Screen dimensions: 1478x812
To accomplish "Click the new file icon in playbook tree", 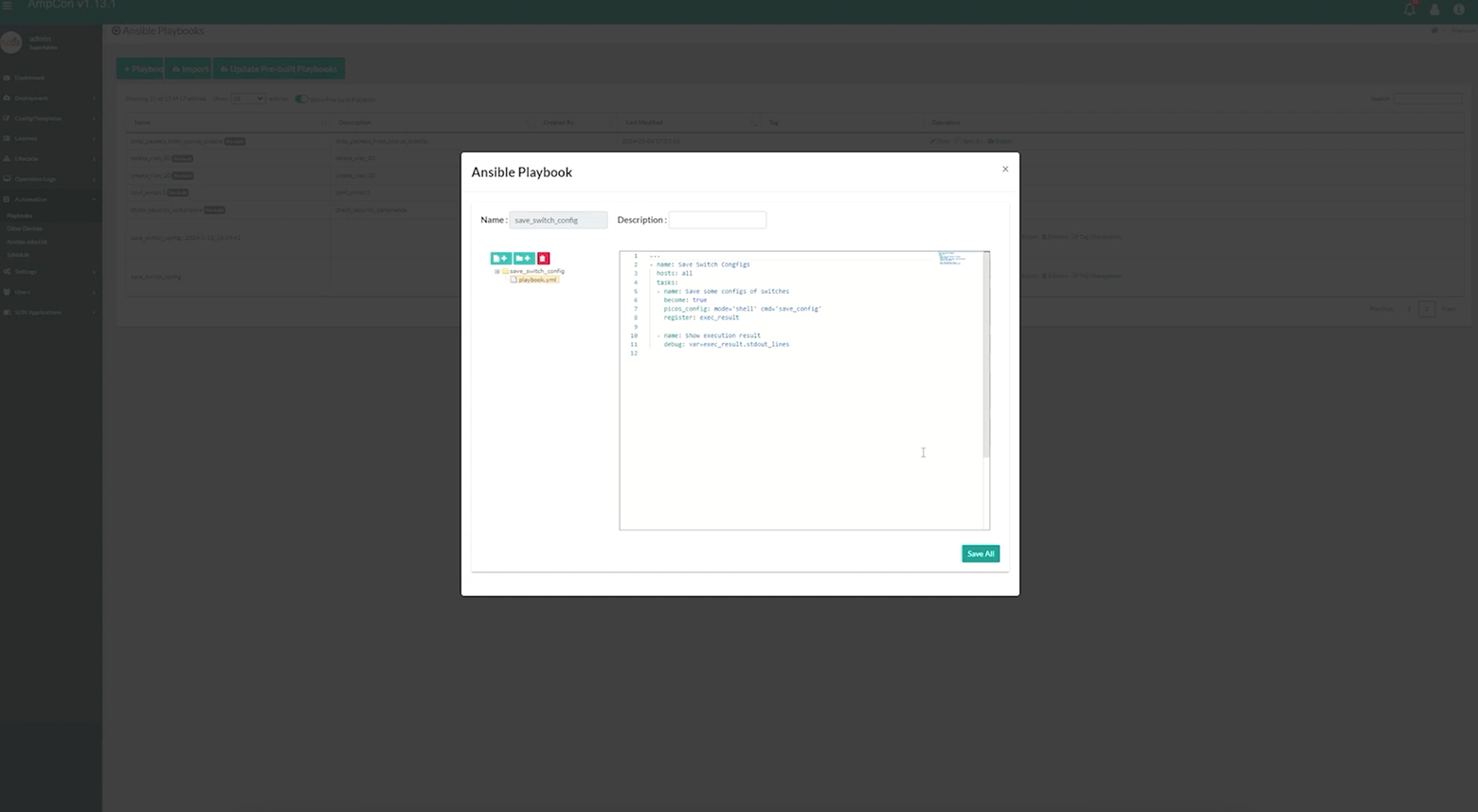I will coord(502,258).
